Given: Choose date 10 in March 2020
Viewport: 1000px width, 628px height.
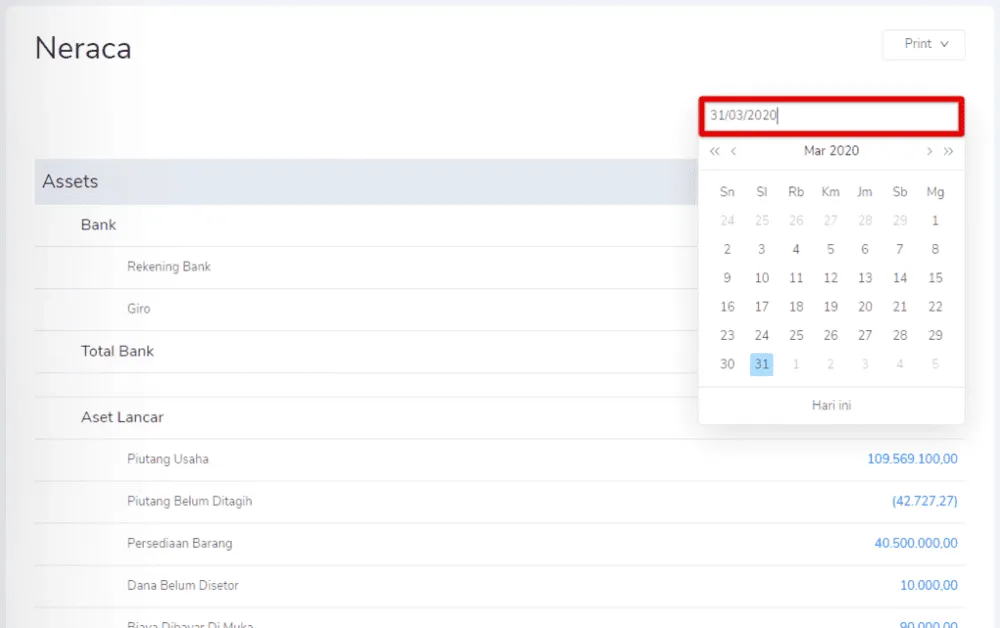Looking at the screenshot, I should (x=762, y=278).
